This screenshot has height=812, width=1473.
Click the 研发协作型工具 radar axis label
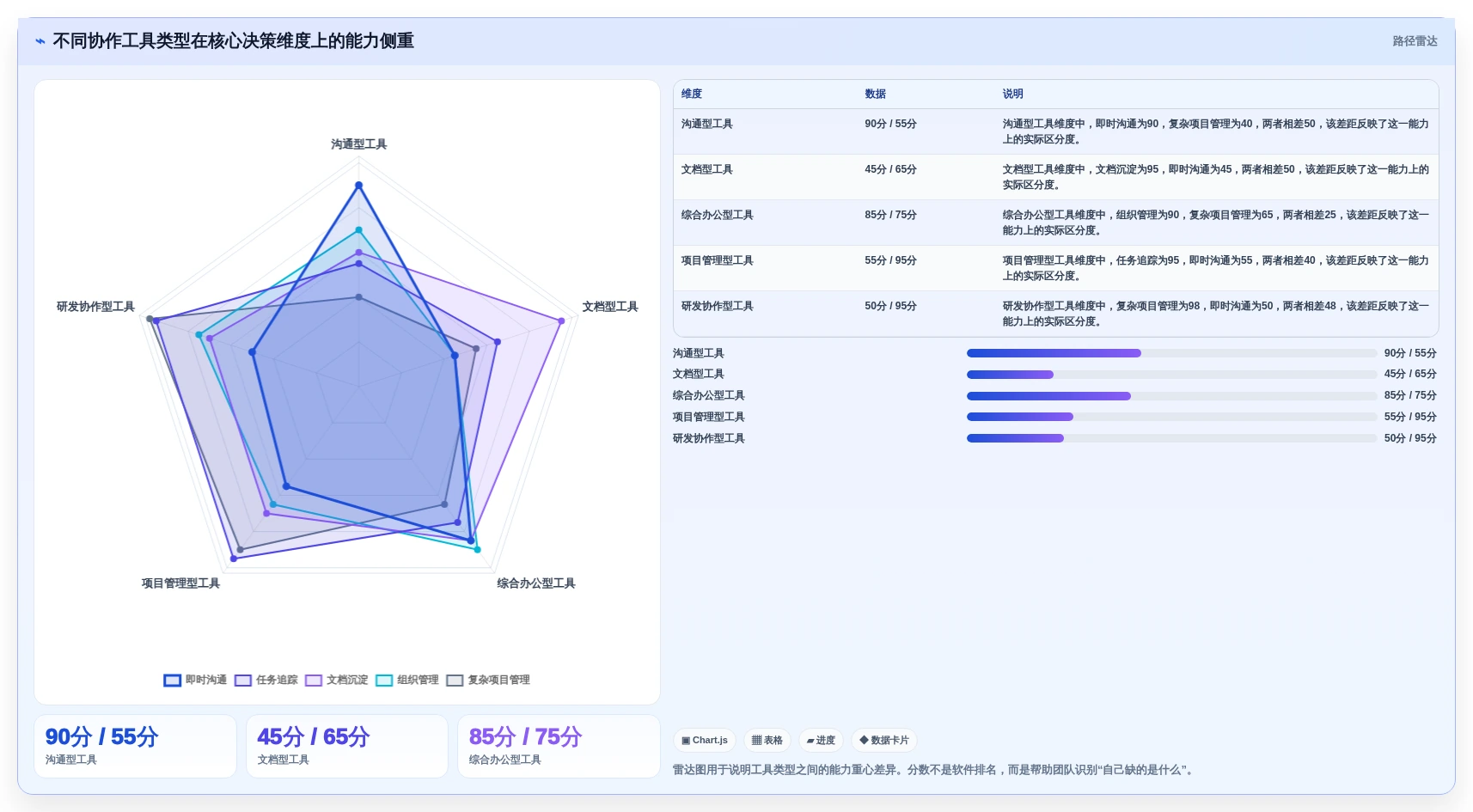point(95,307)
